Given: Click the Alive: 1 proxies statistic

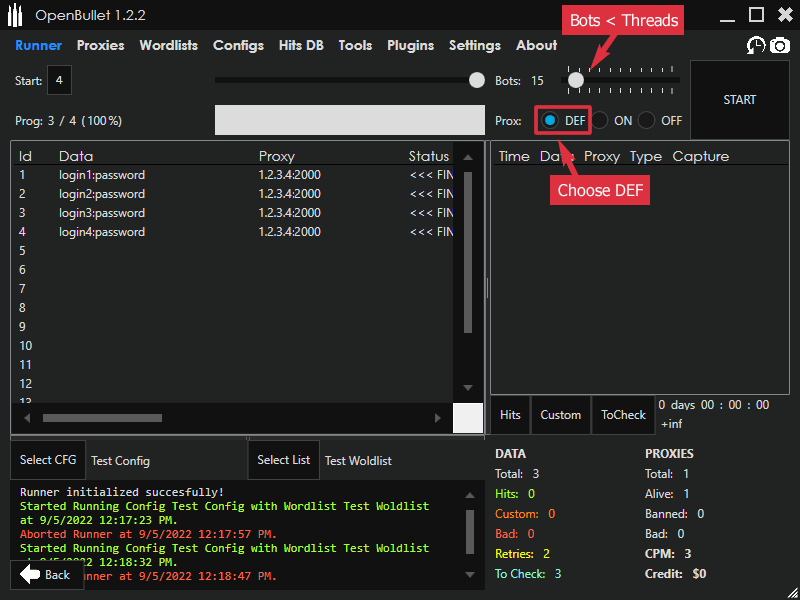Looking at the screenshot, I should (667, 494).
